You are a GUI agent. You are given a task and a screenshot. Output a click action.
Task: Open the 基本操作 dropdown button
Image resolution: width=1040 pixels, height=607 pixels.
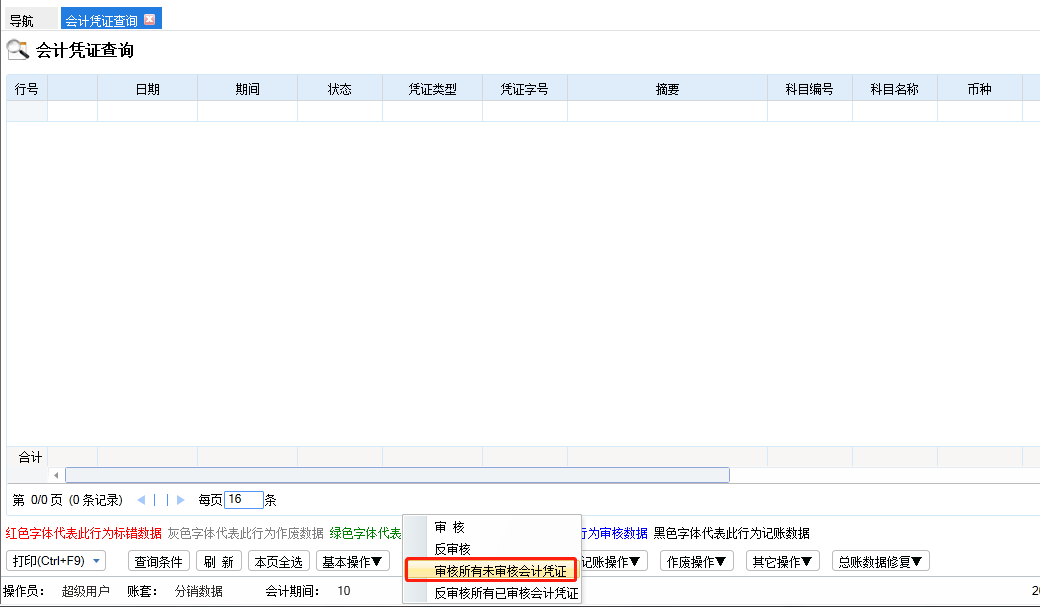(352, 561)
